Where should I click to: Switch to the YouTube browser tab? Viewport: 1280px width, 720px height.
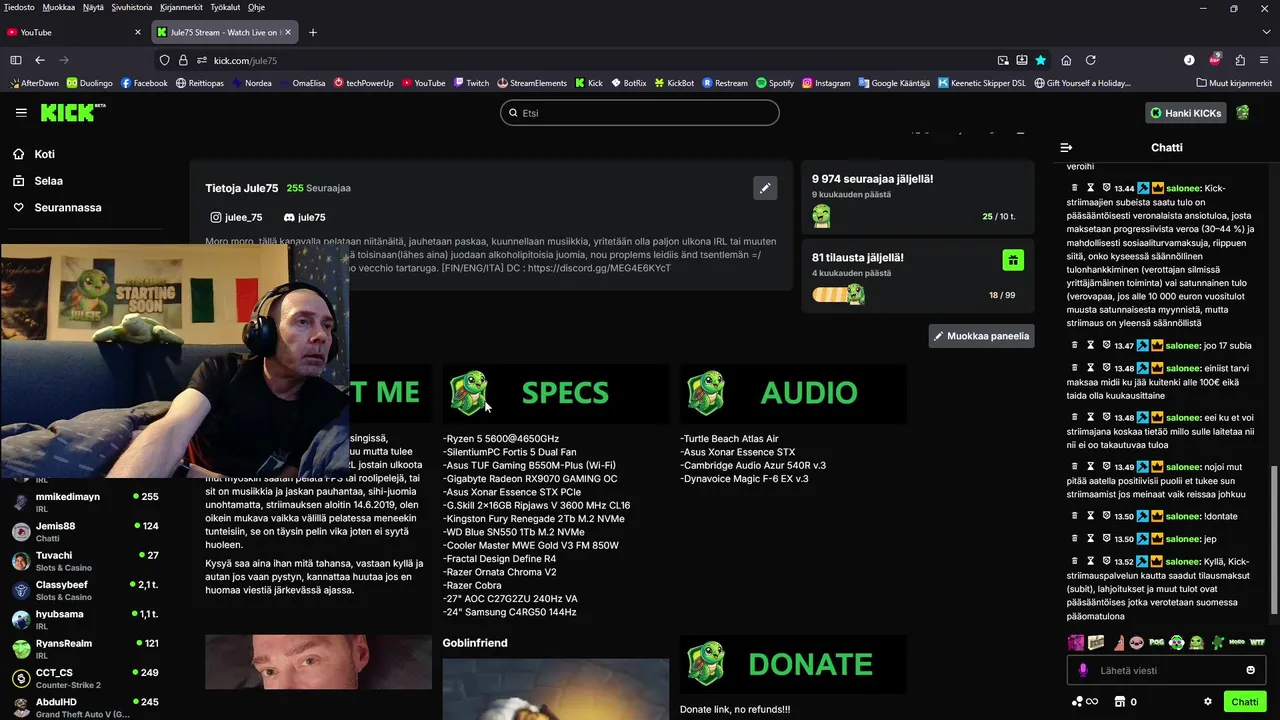coord(75,32)
